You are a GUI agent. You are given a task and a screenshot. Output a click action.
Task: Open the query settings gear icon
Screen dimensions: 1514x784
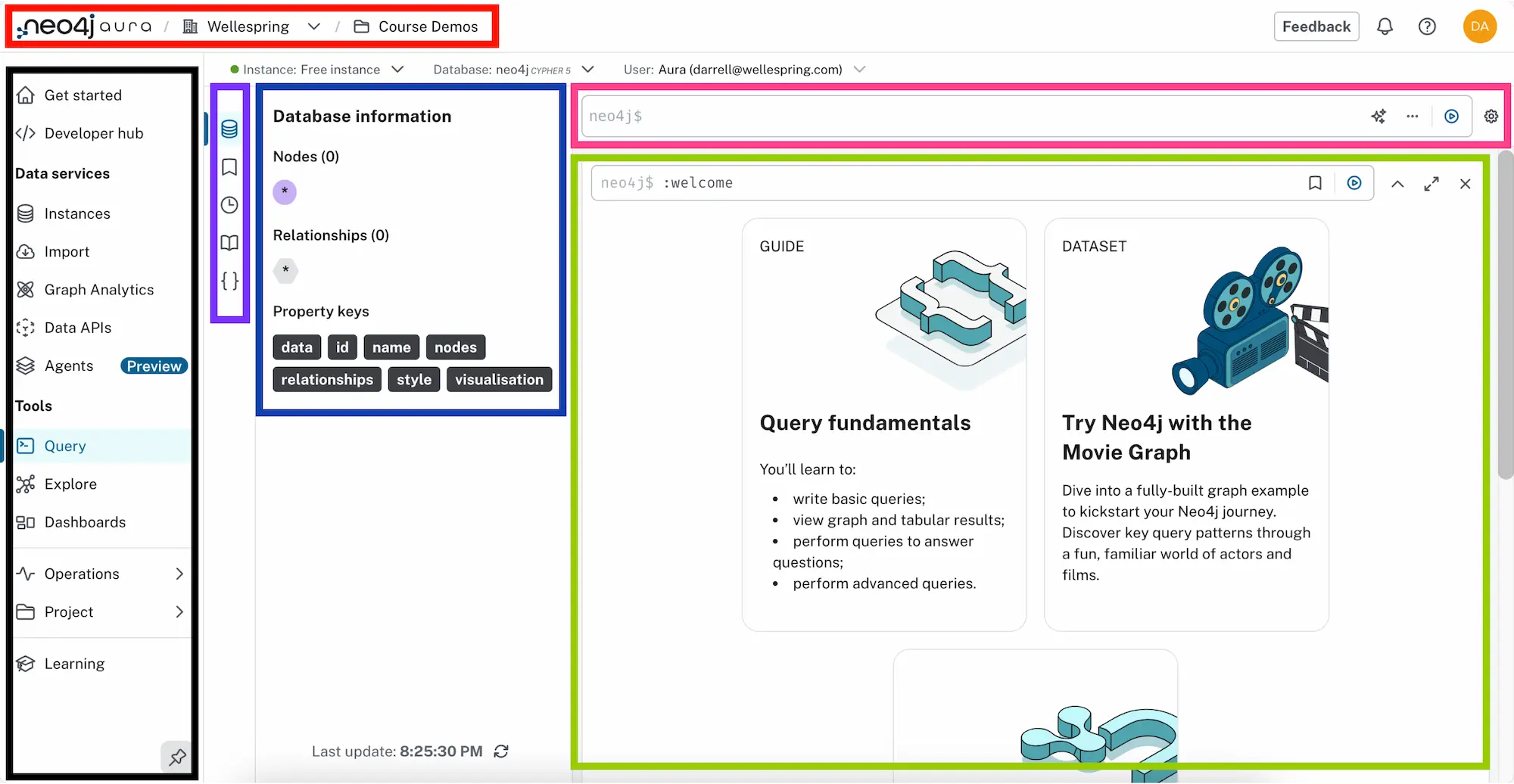coord(1491,117)
